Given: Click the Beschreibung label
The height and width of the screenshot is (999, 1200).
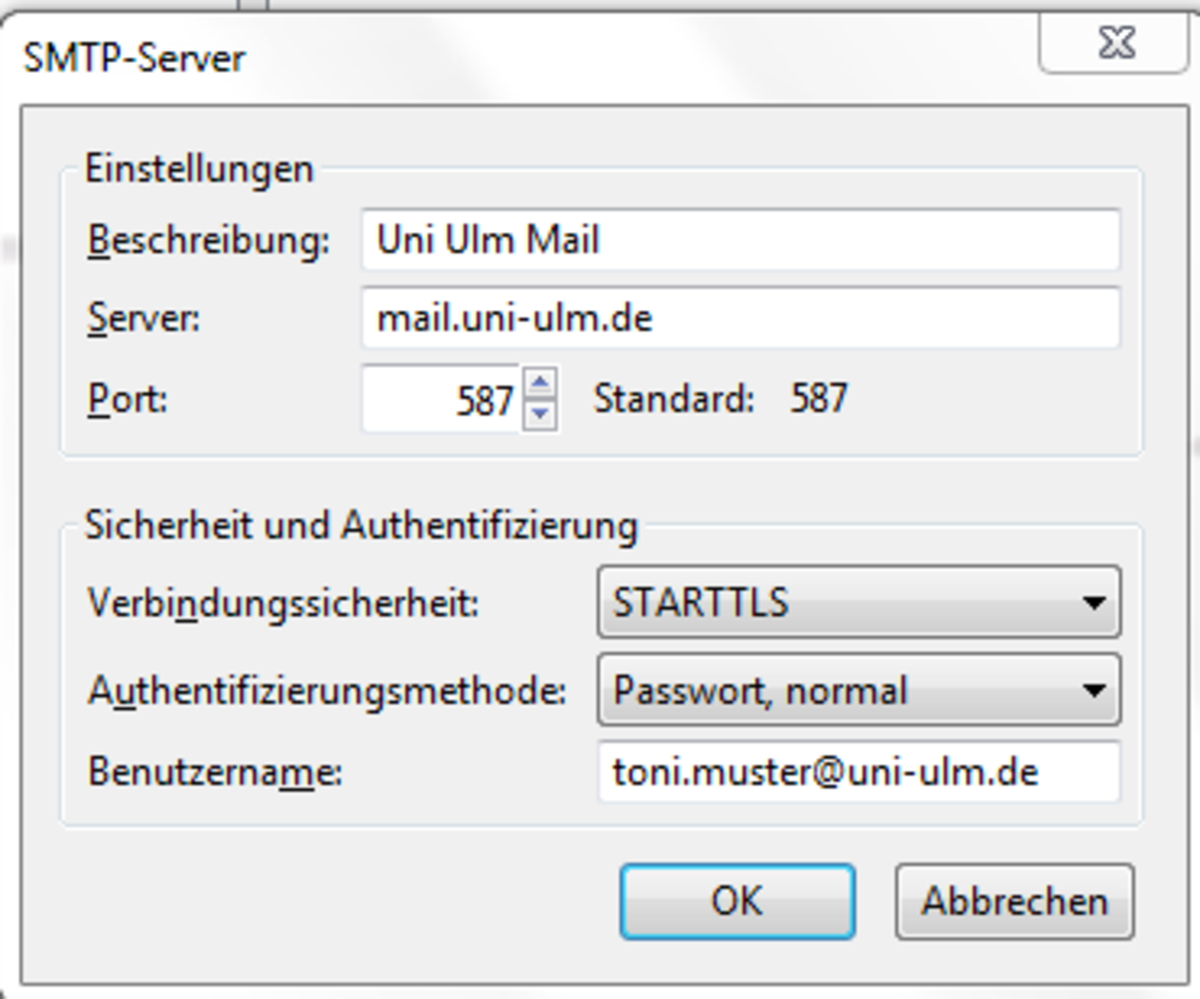Looking at the screenshot, I should (208, 241).
